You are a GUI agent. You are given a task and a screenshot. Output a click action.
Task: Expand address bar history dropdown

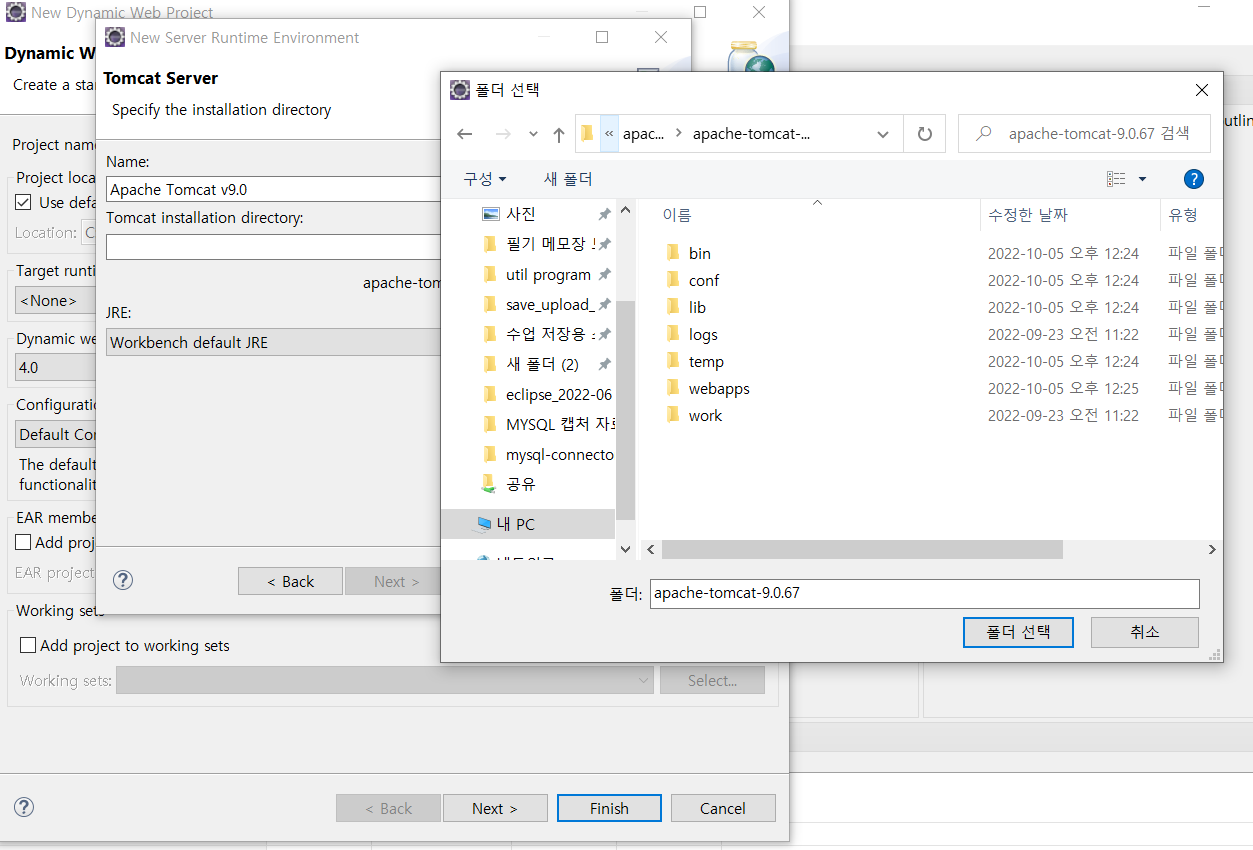click(x=882, y=134)
